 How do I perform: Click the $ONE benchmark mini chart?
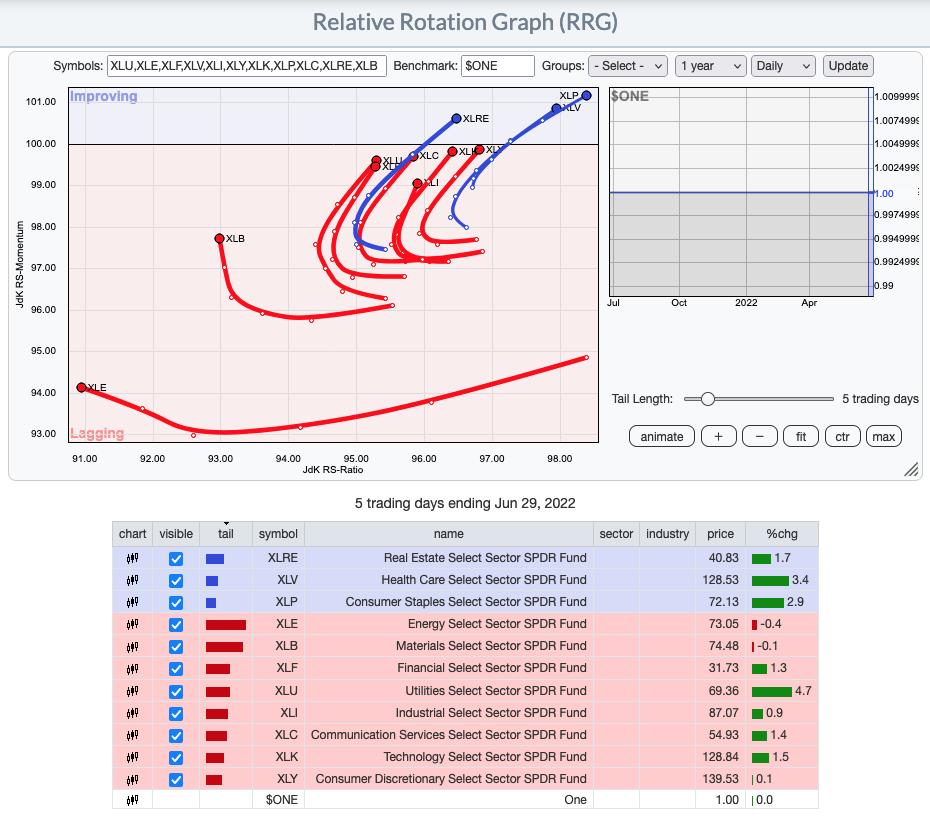[741, 192]
